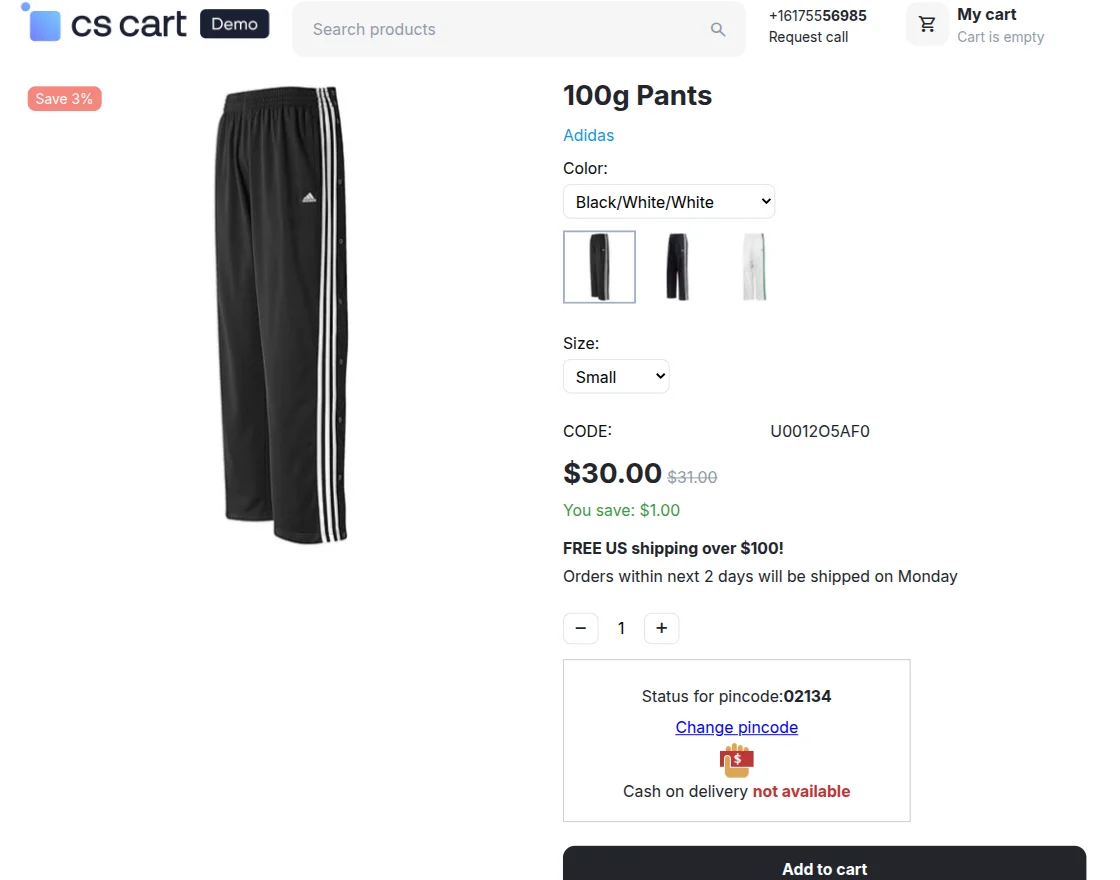Click the cash on delivery icon
Viewport: 1120px width, 880px height.
[x=737, y=760]
